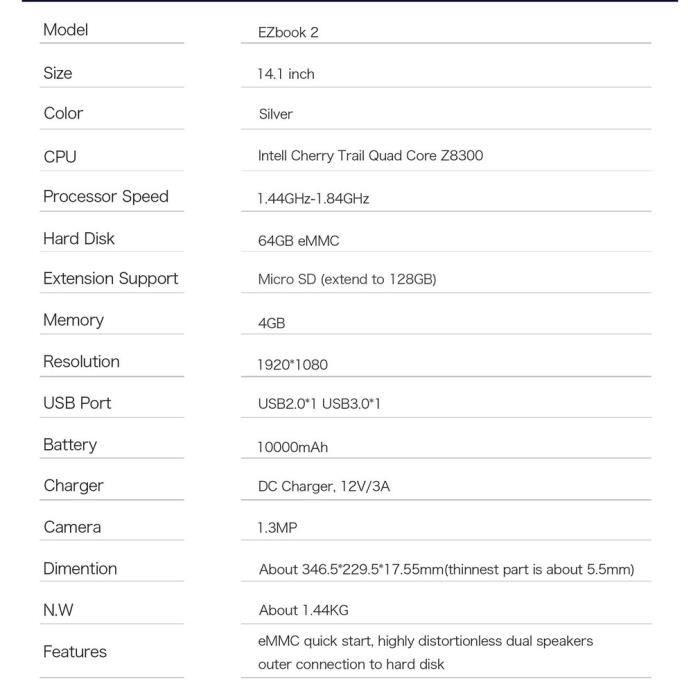Click the 10000mAh battery value
Screen dimensions: 700x700
(x=292, y=447)
